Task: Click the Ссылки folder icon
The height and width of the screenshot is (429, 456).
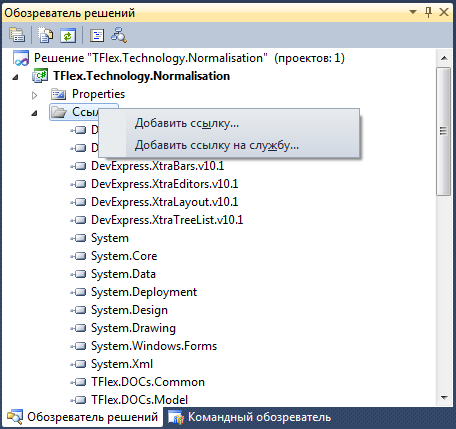Action: click(x=59, y=112)
